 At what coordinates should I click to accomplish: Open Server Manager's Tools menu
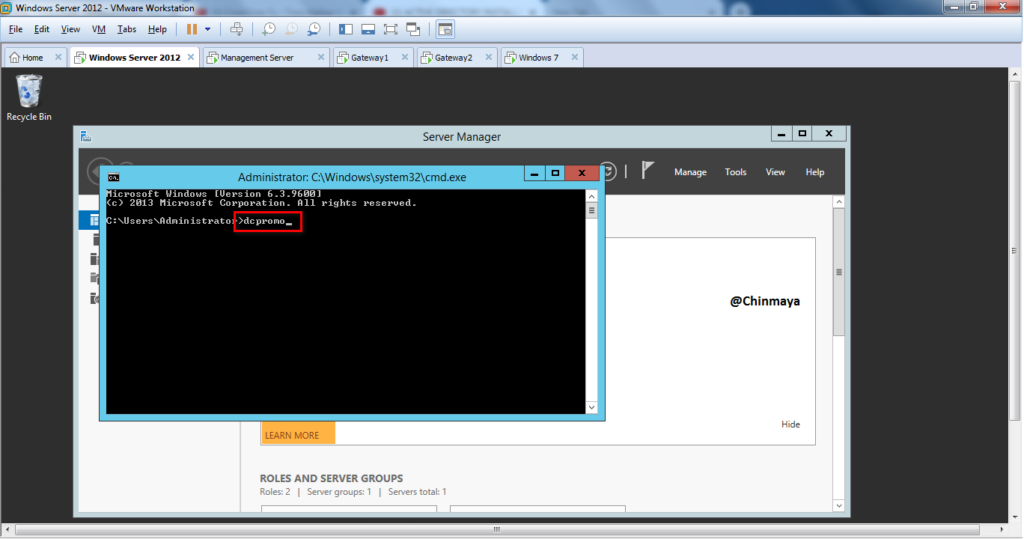pos(735,172)
